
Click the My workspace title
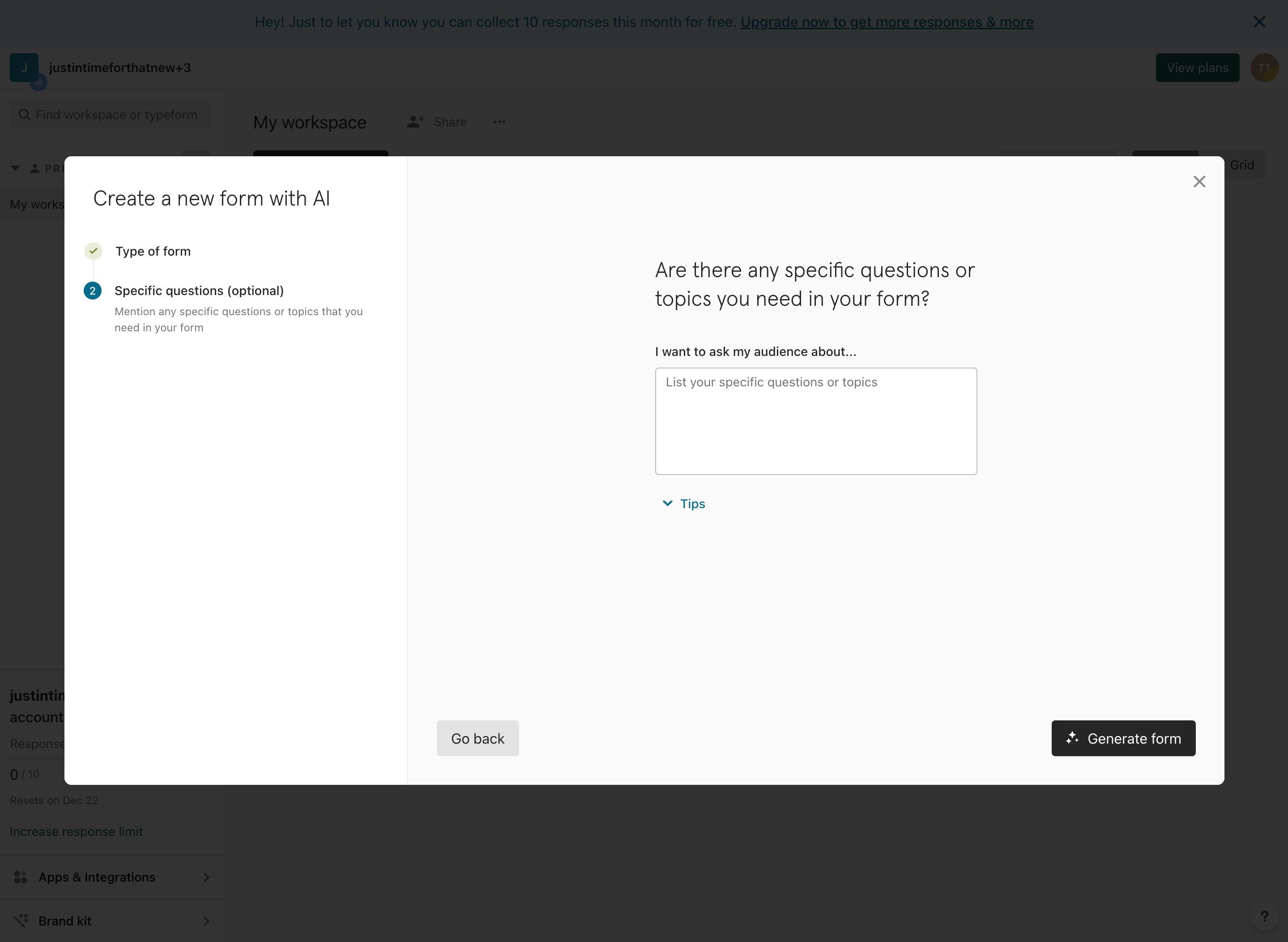tap(309, 122)
